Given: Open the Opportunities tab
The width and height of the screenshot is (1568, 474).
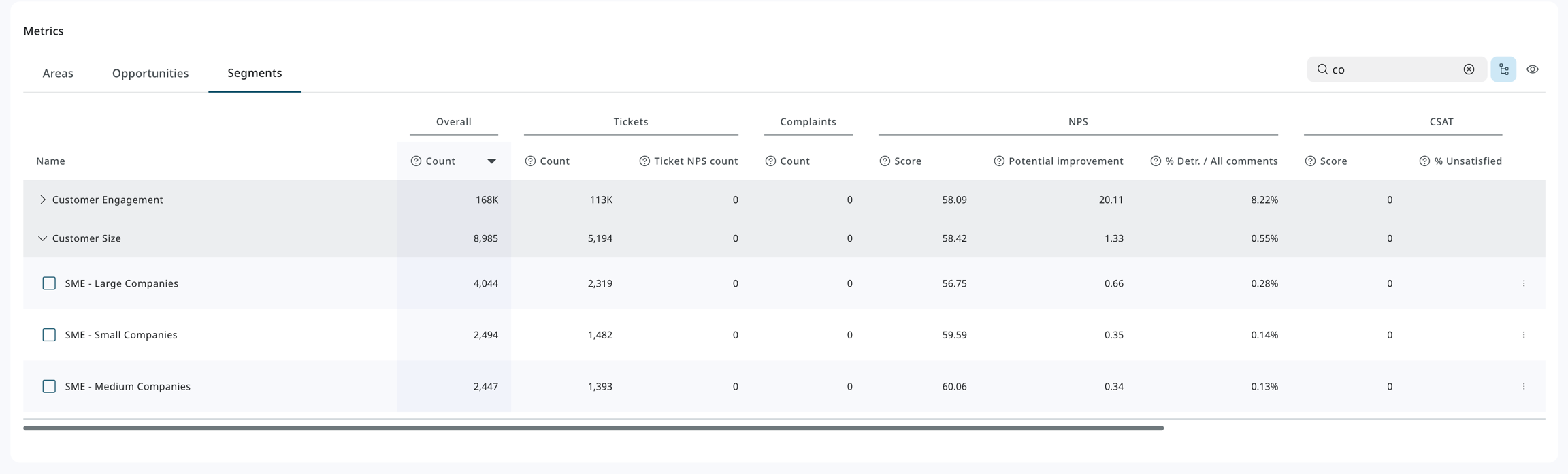Looking at the screenshot, I should click(x=150, y=73).
